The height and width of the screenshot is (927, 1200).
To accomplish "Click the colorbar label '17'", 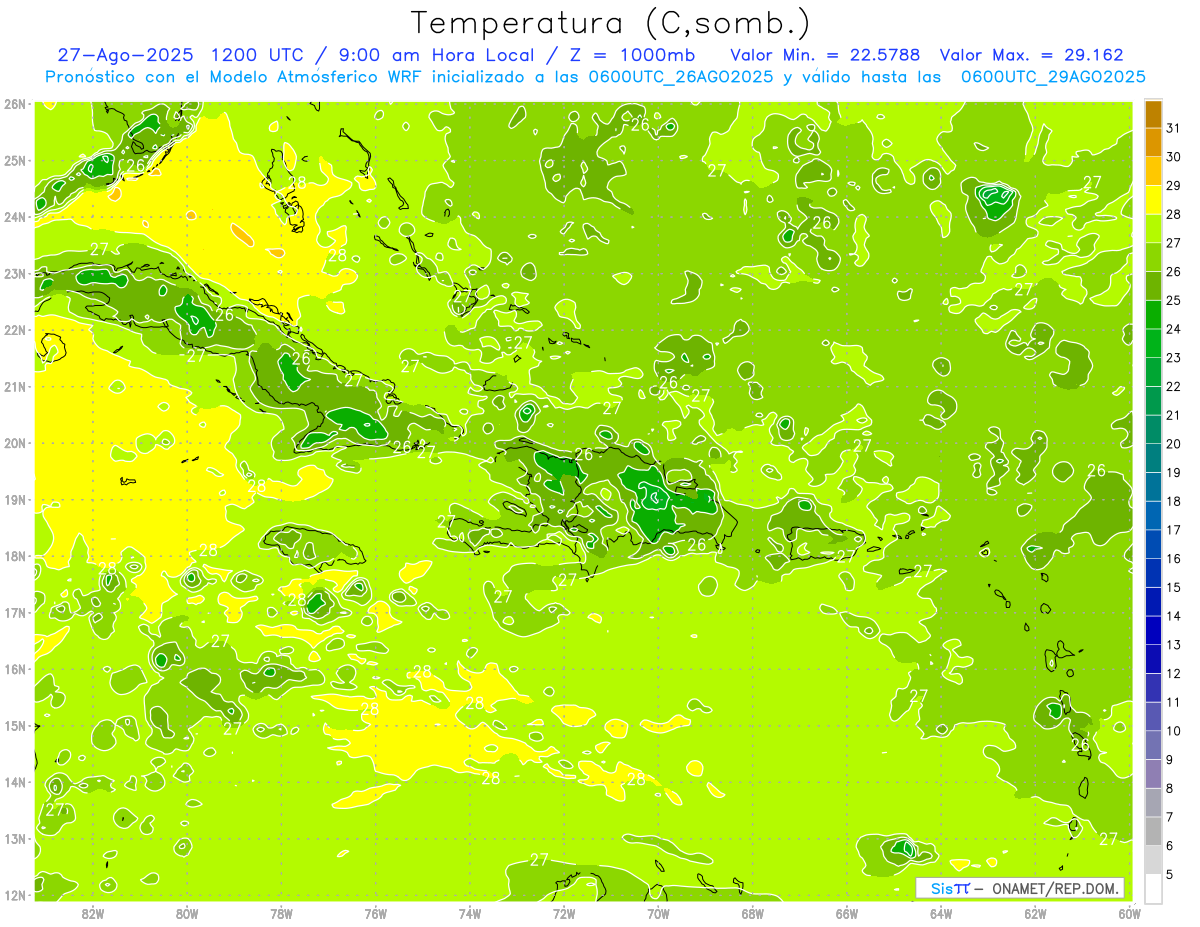I will 1174,530.
